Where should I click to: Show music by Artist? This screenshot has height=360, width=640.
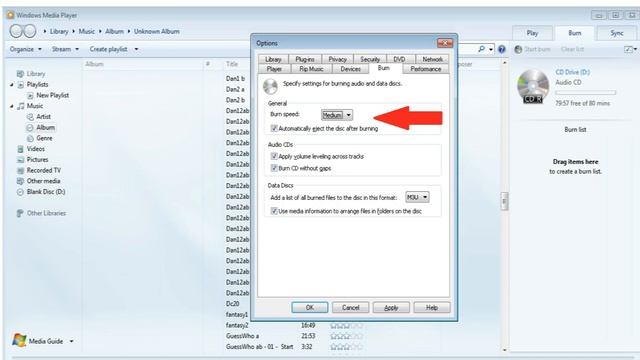tap(43, 117)
